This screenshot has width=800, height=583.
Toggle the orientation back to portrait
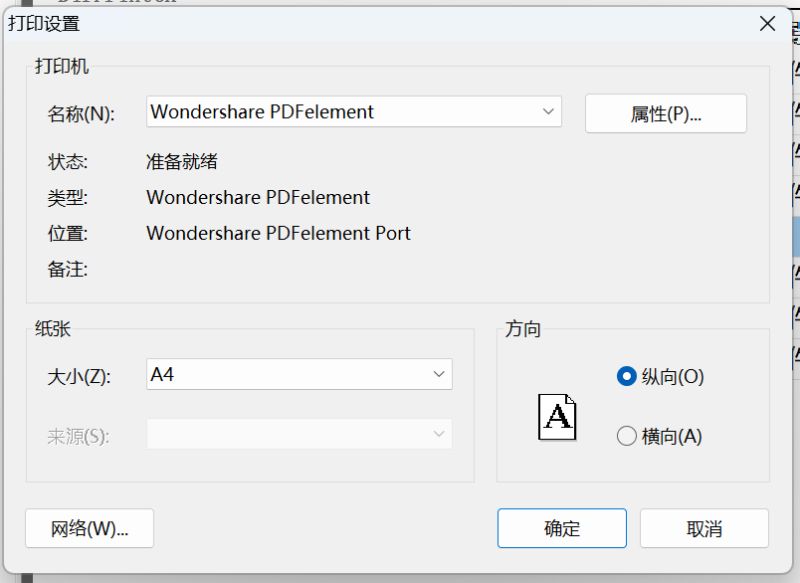pos(627,377)
